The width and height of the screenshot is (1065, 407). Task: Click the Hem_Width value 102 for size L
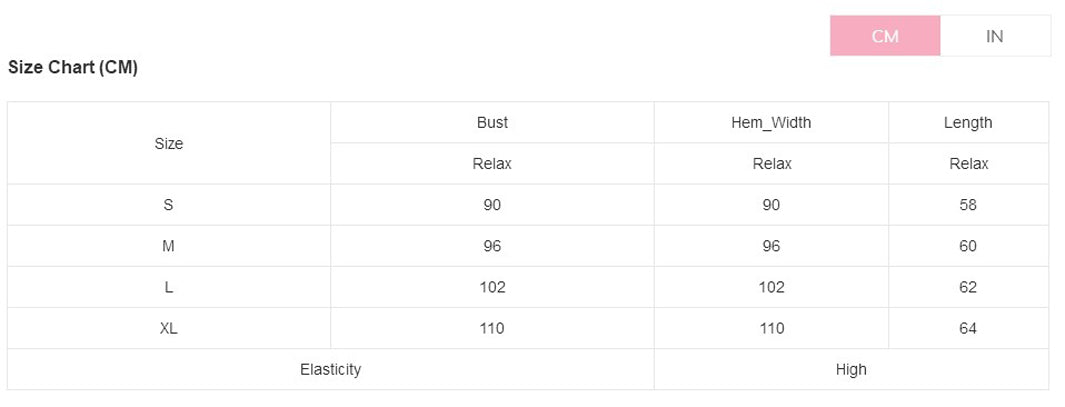[x=771, y=287]
